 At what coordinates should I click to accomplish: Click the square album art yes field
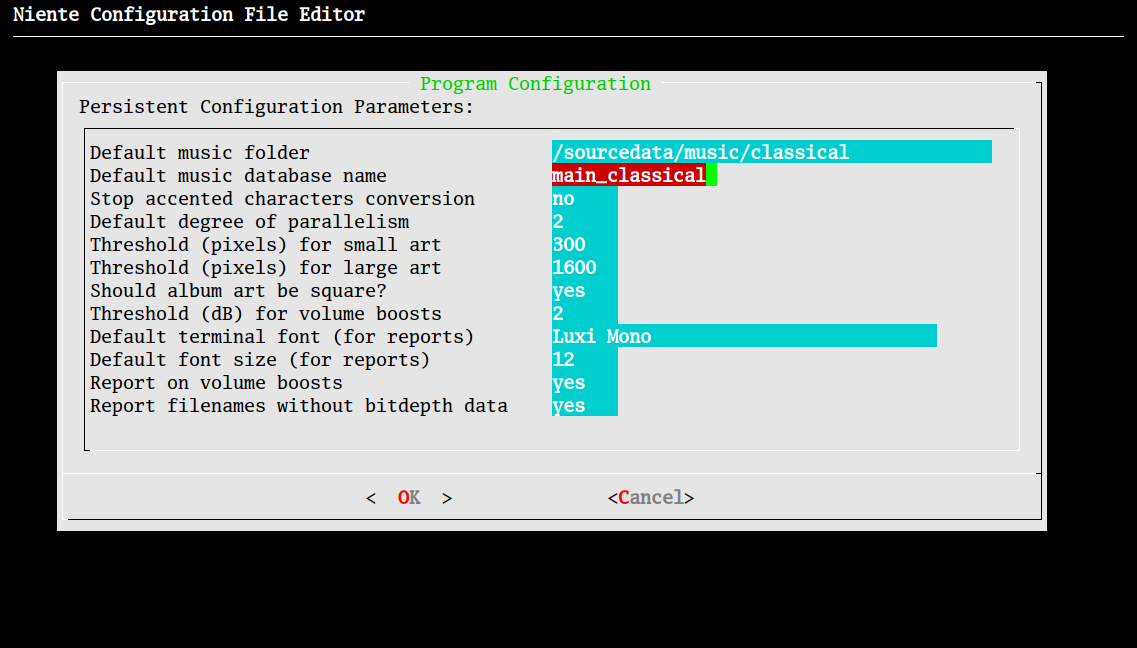coord(584,291)
